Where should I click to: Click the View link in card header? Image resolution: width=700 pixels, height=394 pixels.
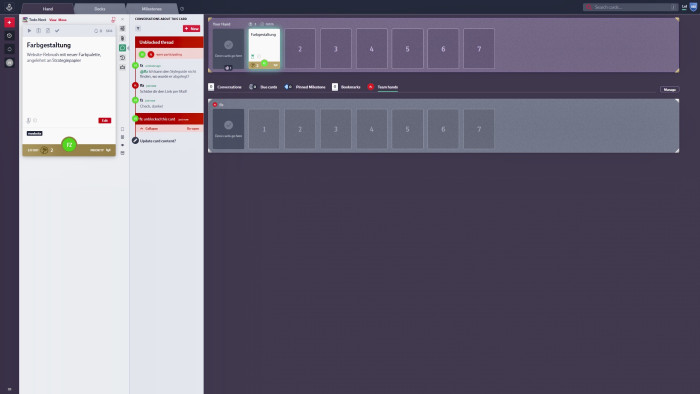pos(53,20)
